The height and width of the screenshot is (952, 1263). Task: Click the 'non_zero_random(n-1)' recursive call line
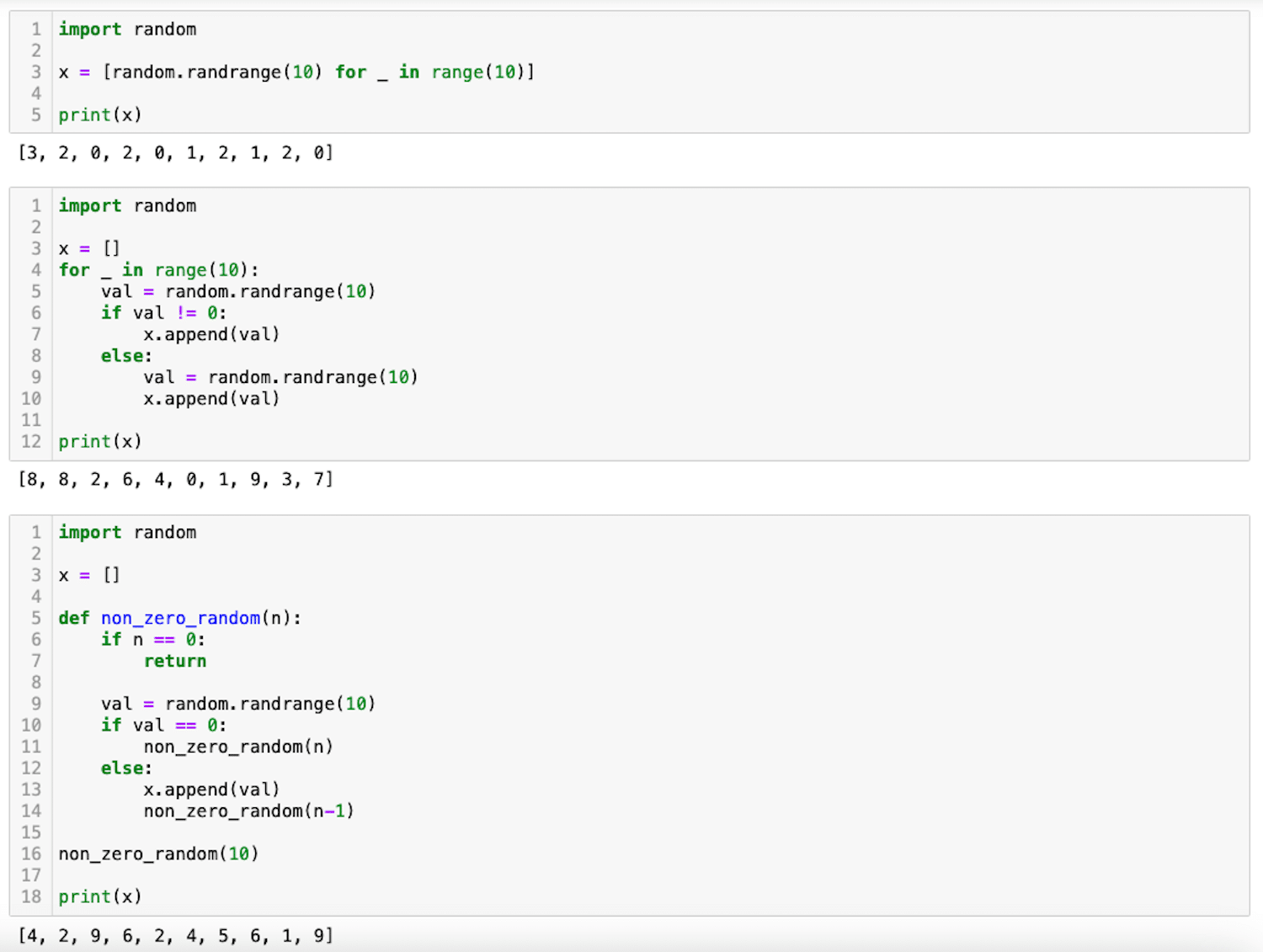point(248,811)
